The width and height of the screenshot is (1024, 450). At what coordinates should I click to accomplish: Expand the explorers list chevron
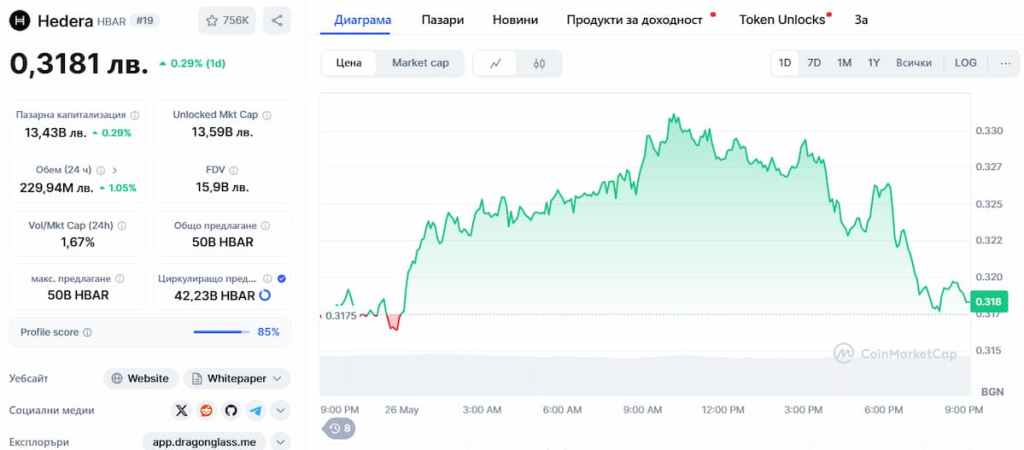(280, 441)
